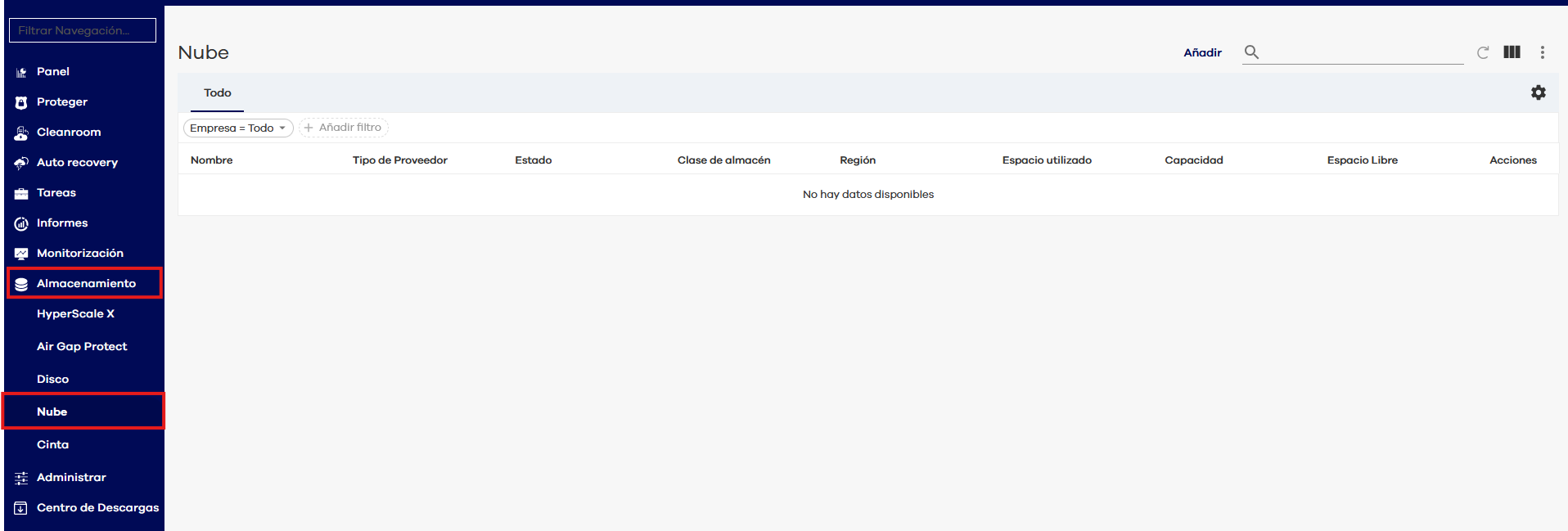Viewport: 1568px width, 531px height.
Task: Sort by the Estado column header
Action: click(534, 160)
